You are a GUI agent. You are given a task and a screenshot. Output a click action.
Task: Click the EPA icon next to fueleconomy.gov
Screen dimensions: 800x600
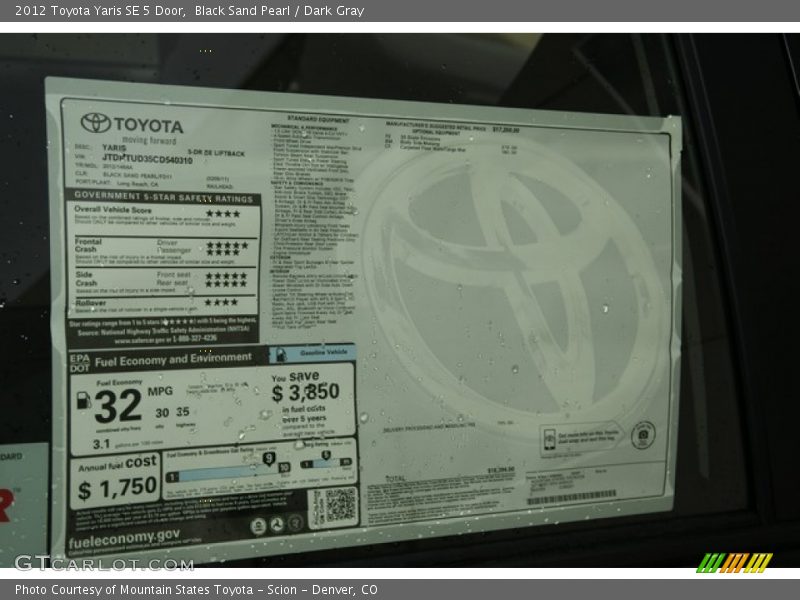258,524
